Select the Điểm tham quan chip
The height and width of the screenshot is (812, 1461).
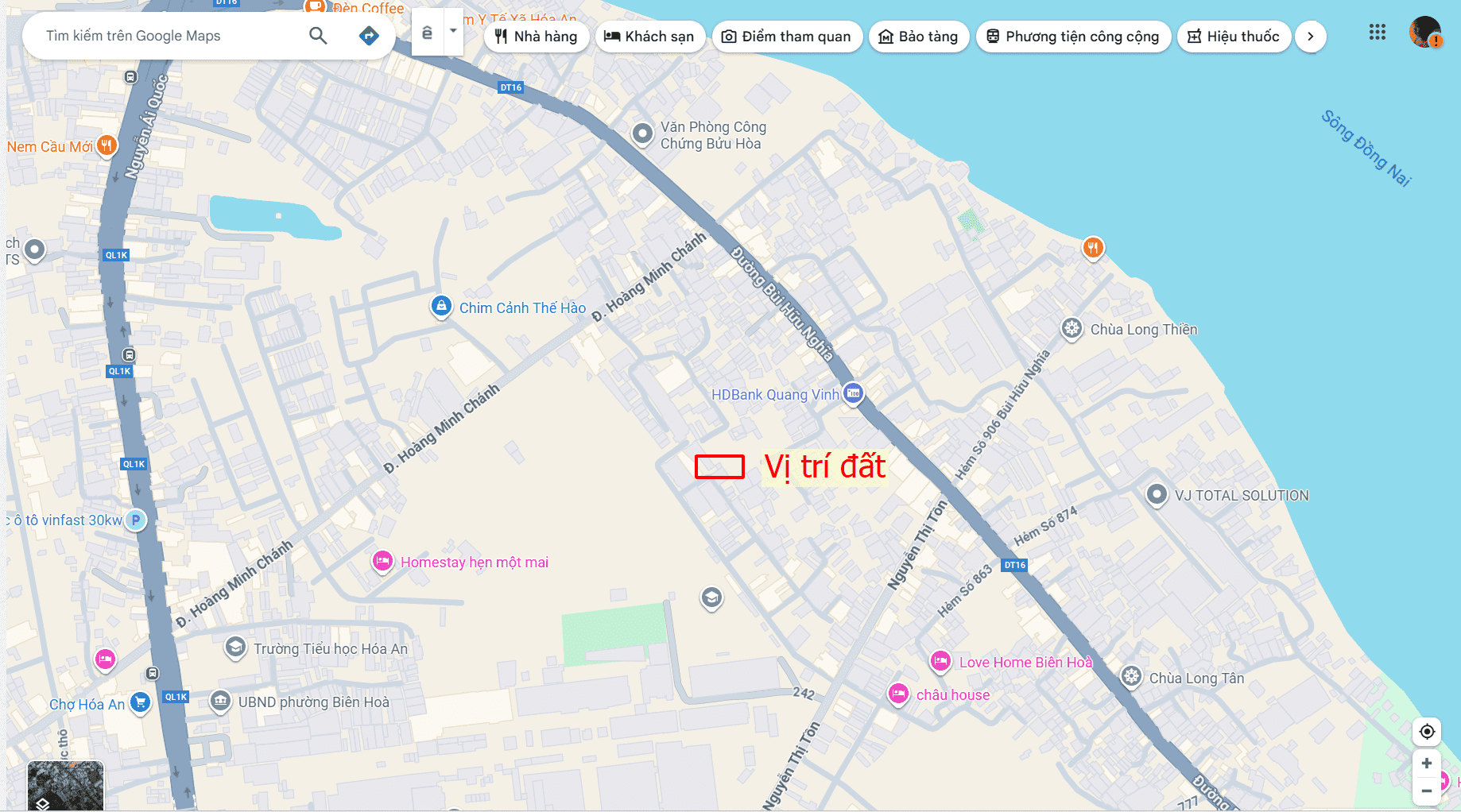tap(787, 37)
